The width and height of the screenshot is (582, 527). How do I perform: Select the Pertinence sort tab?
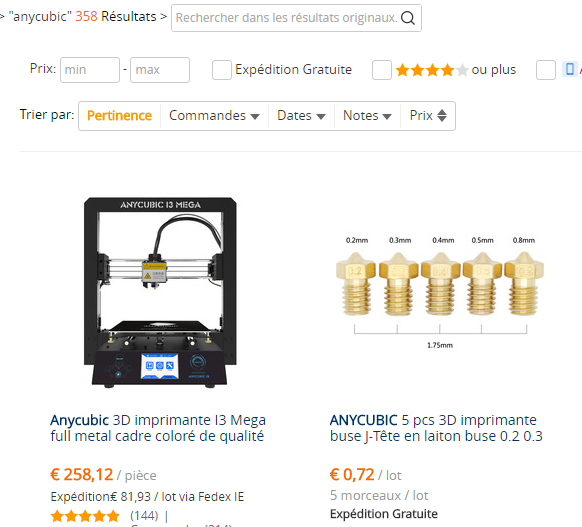coord(120,116)
